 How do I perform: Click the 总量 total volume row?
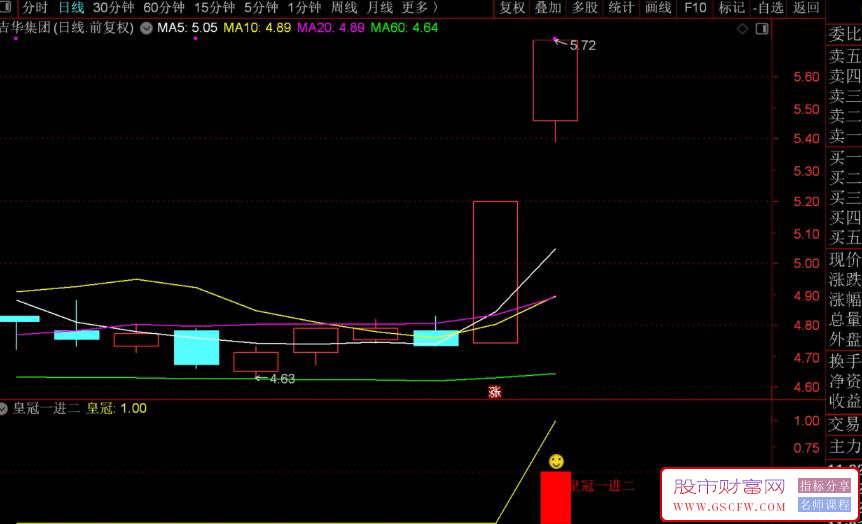(844, 319)
